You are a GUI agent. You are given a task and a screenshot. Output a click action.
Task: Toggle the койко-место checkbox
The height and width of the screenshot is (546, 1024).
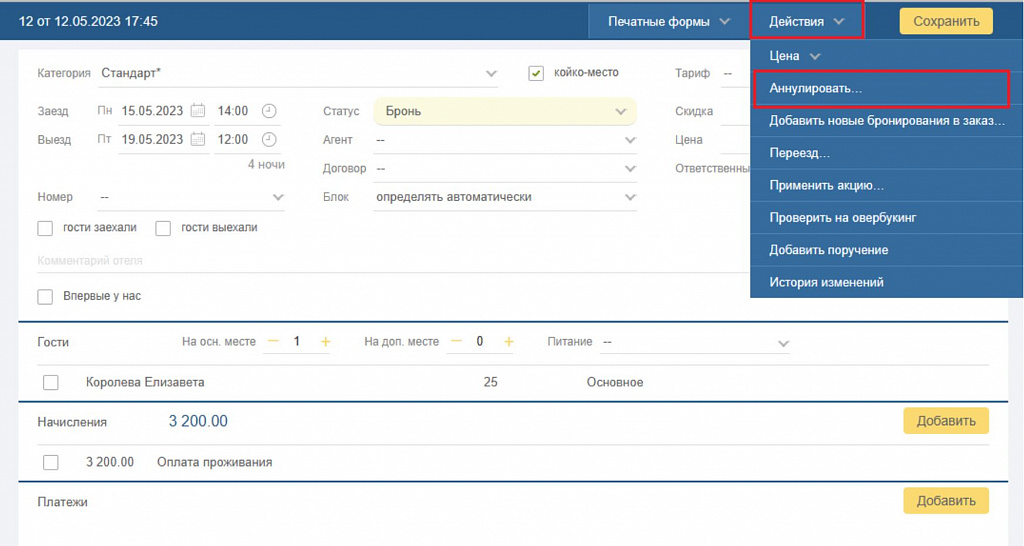[536, 73]
